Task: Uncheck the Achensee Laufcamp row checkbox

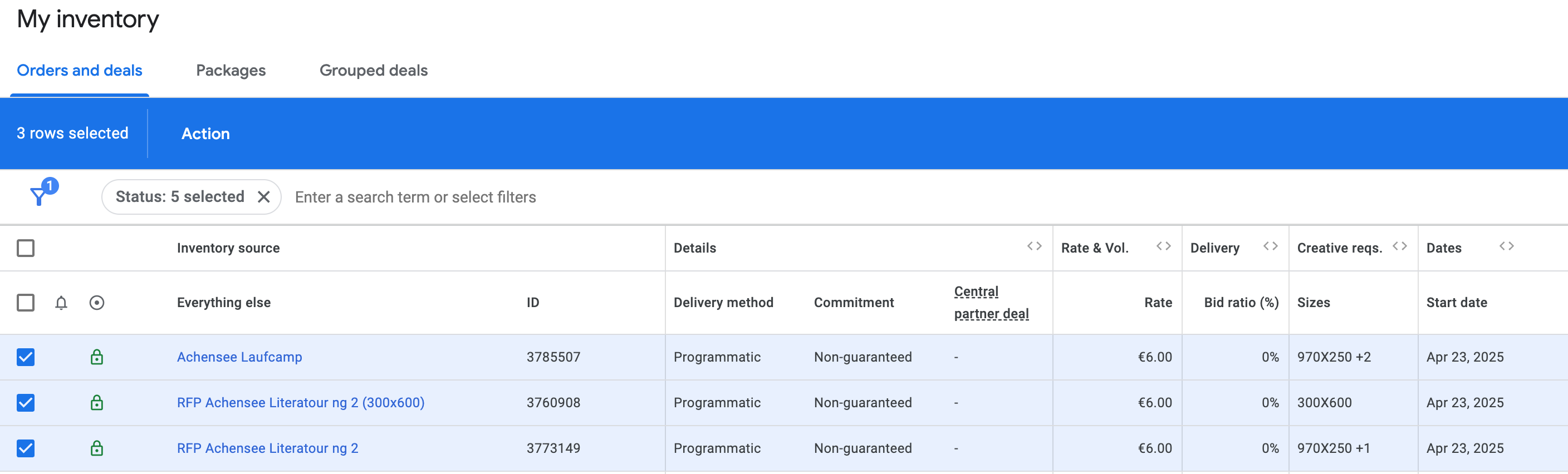Action: 26,357
